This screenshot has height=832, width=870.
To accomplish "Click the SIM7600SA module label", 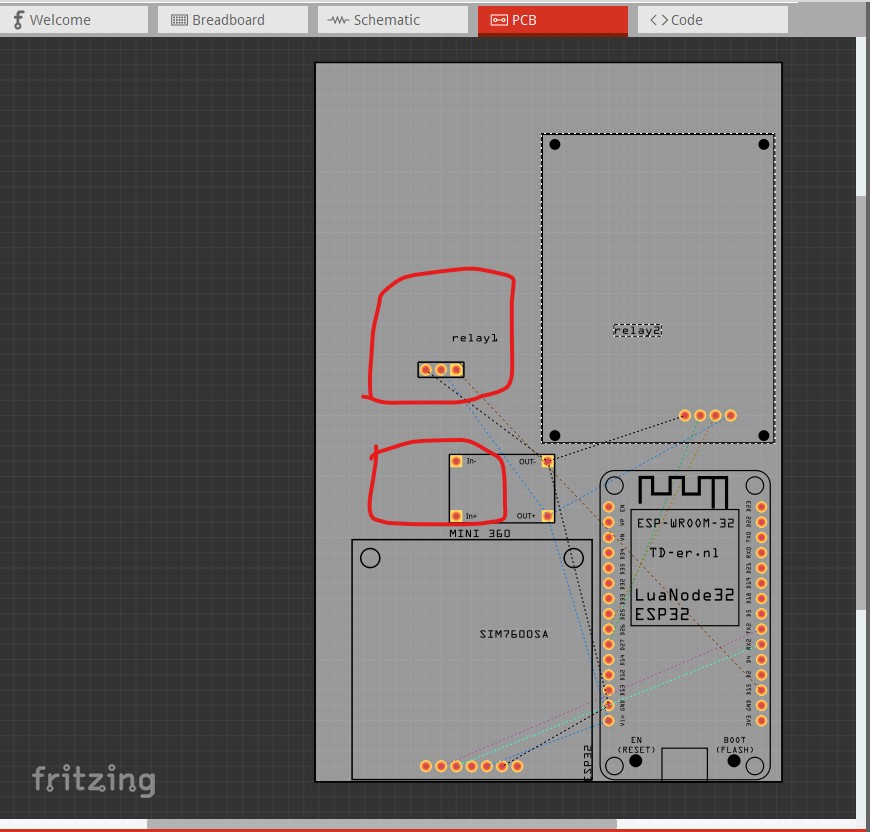I will tap(514, 634).
